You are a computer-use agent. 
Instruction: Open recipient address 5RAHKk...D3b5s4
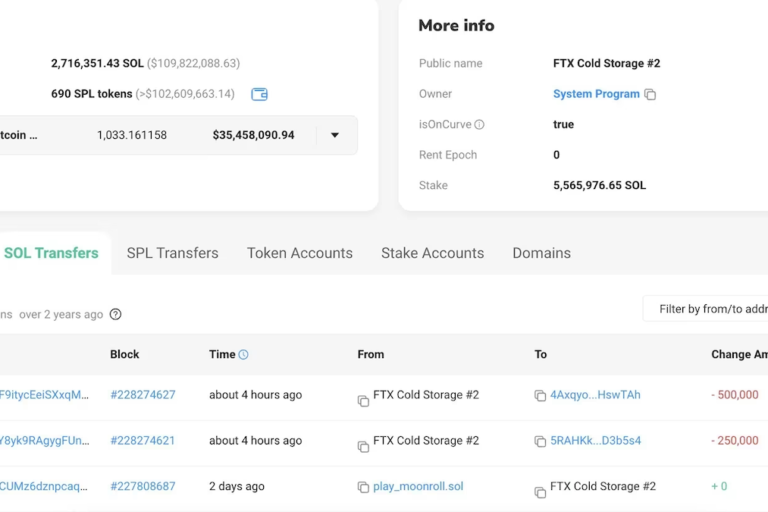(x=595, y=440)
